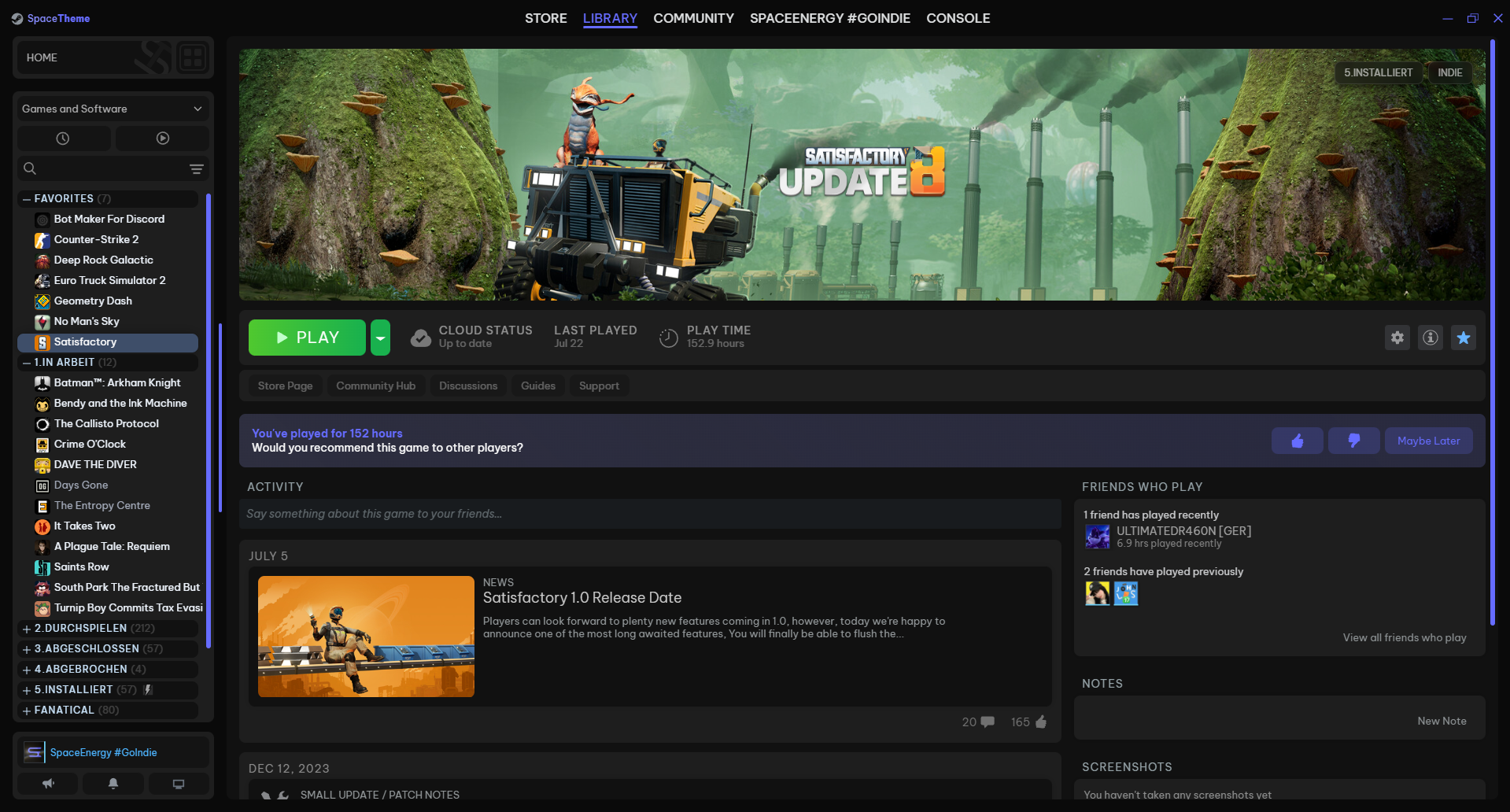Switch to Big Picture monitor icon

pos(179,784)
